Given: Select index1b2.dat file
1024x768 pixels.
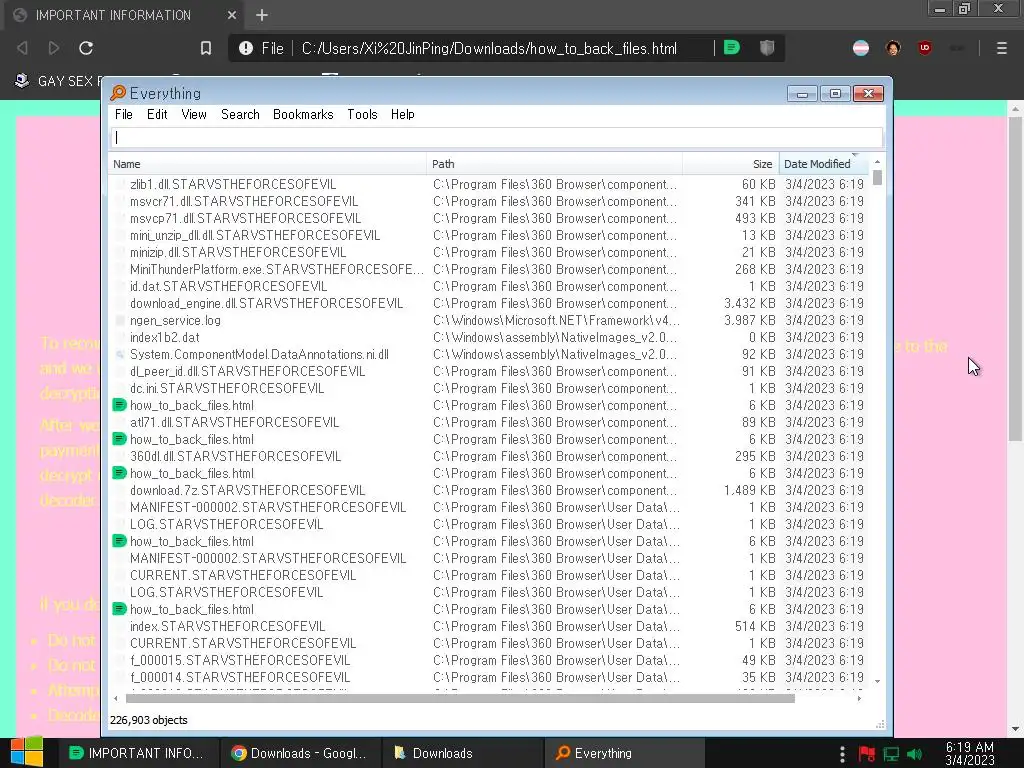Looking at the screenshot, I should [x=165, y=338].
